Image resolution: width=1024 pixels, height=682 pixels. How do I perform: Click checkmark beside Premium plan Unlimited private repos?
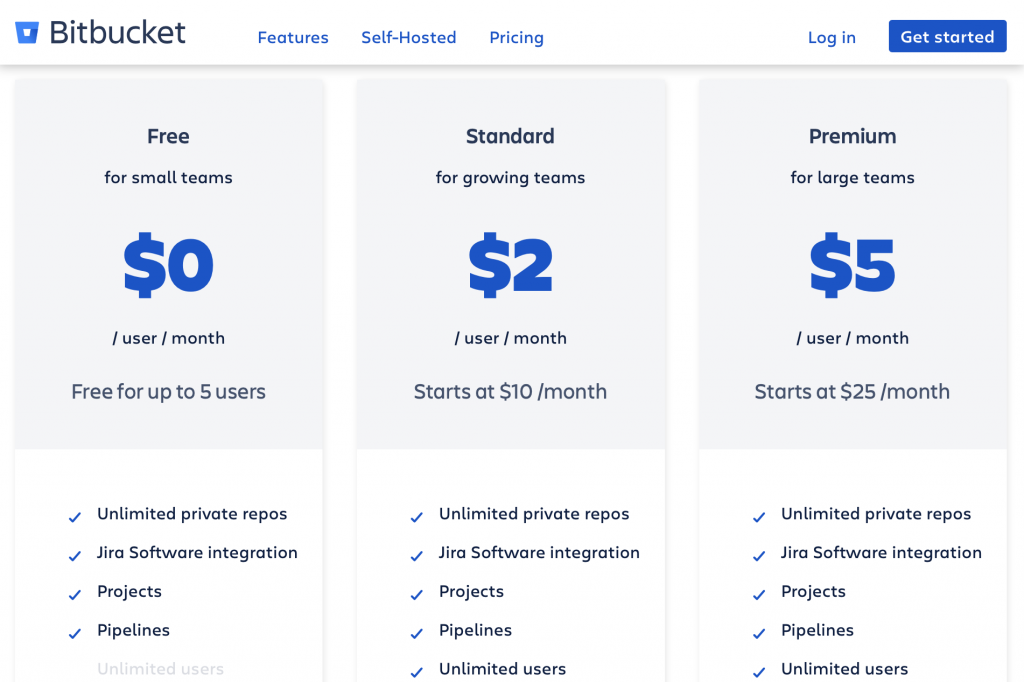759,517
